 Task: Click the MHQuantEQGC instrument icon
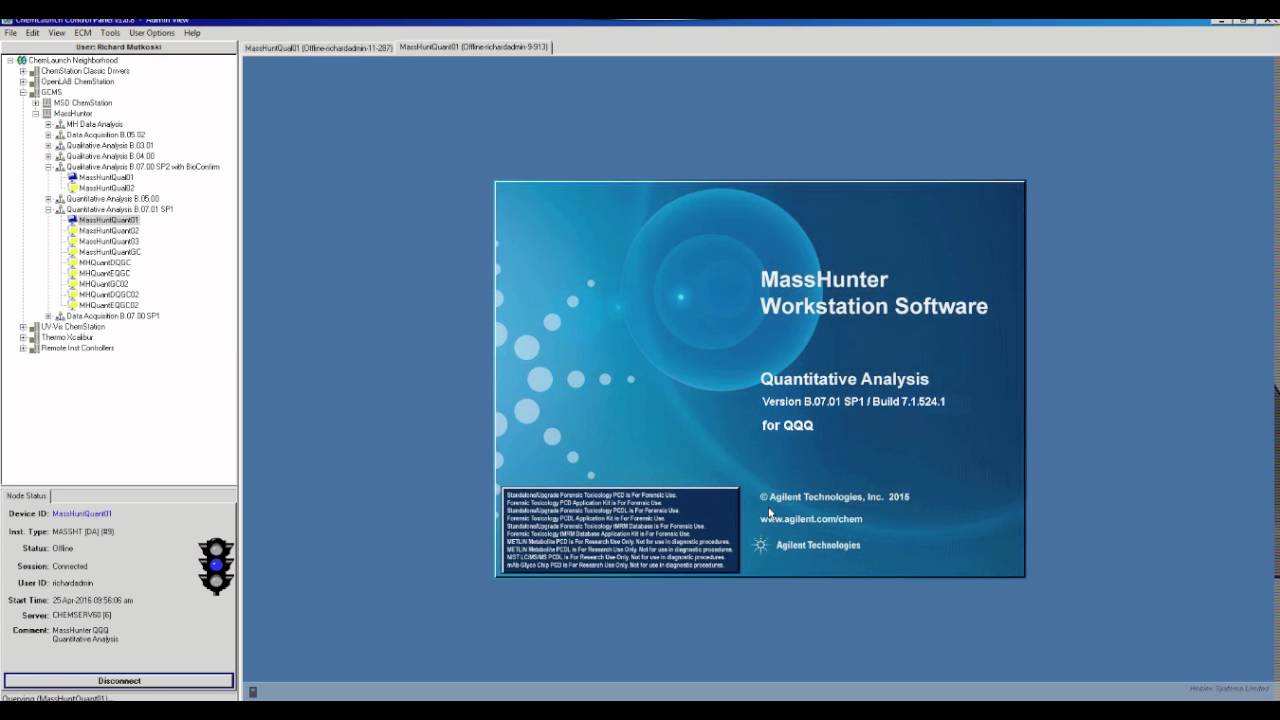pyautogui.click(x=72, y=274)
